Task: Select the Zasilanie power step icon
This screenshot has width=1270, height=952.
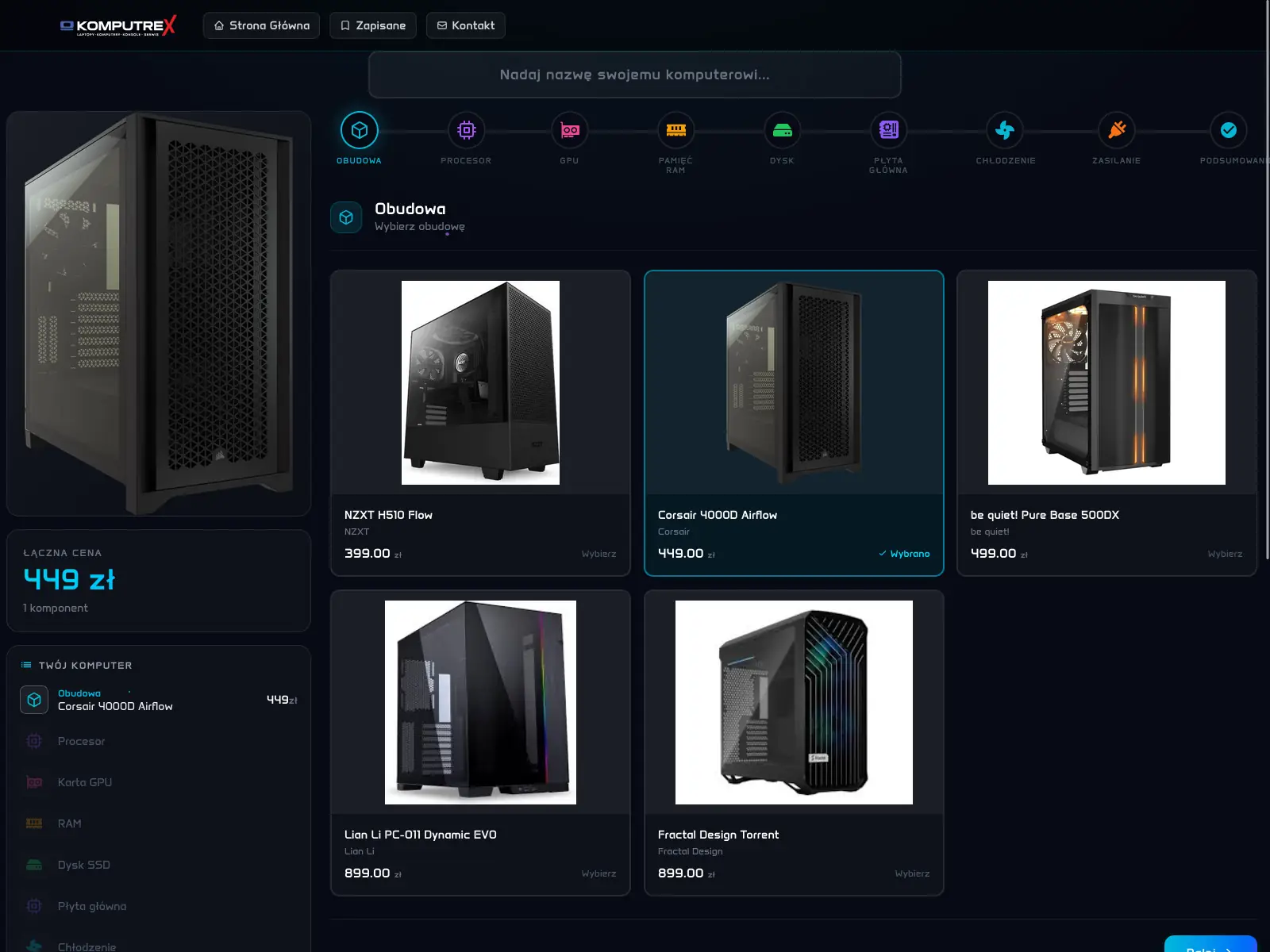Action: (1116, 129)
